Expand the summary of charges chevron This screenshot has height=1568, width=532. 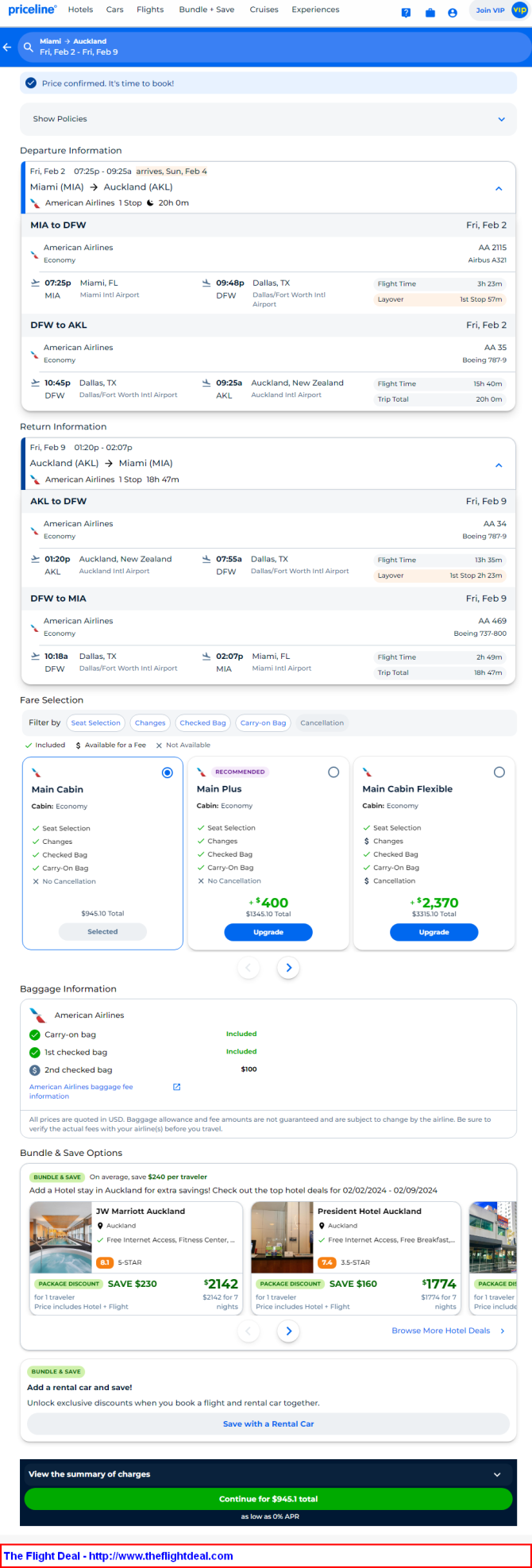[x=497, y=1474]
